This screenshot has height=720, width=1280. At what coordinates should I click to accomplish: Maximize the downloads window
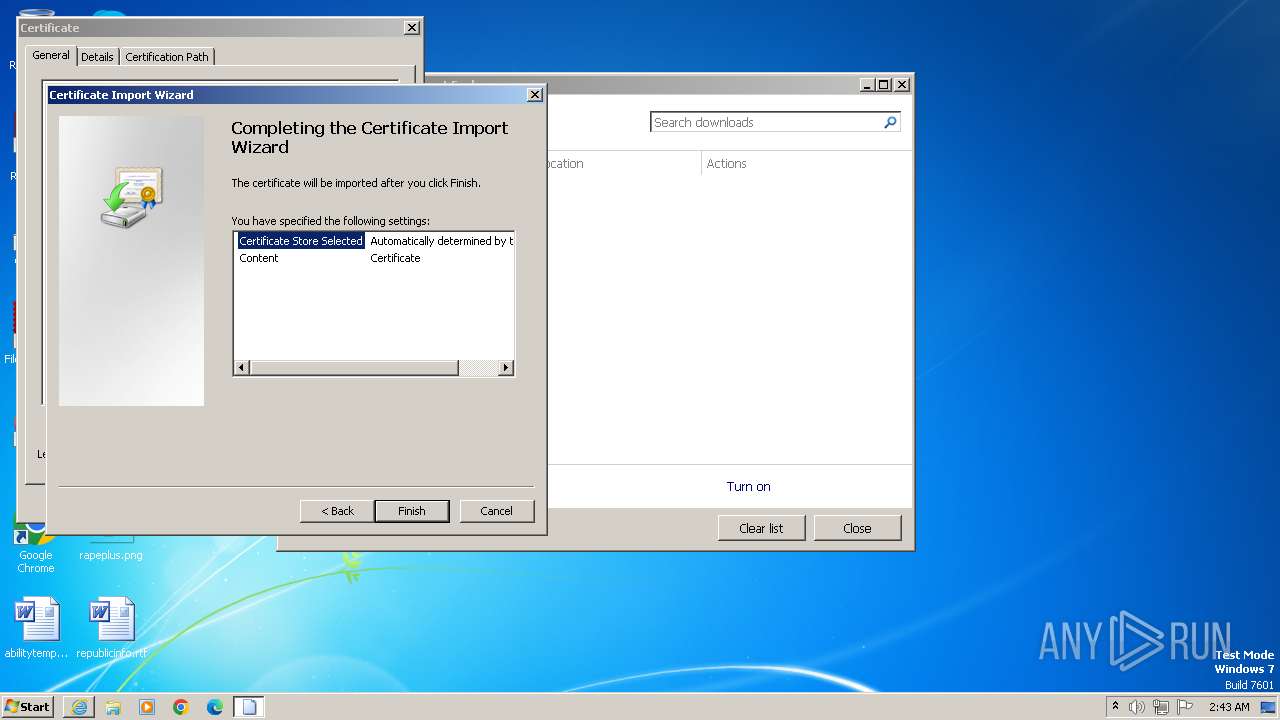(884, 85)
